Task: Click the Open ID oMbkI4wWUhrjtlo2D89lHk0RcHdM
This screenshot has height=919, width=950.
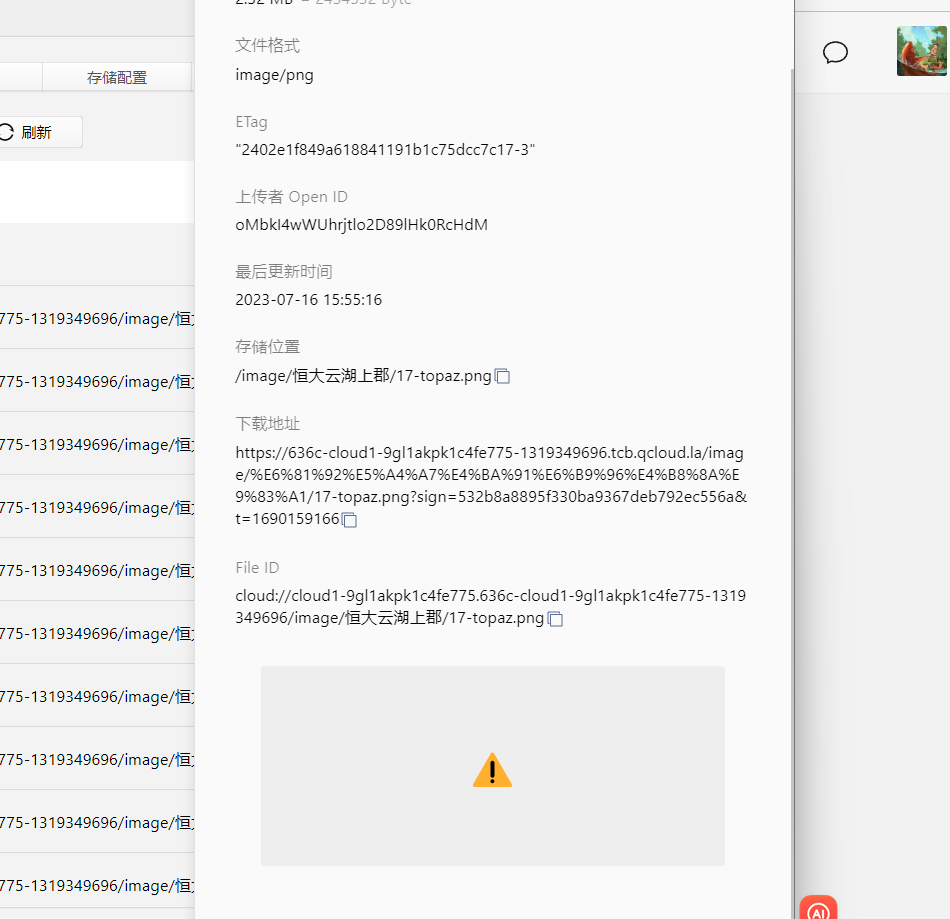Action: (x=362, y=225)
